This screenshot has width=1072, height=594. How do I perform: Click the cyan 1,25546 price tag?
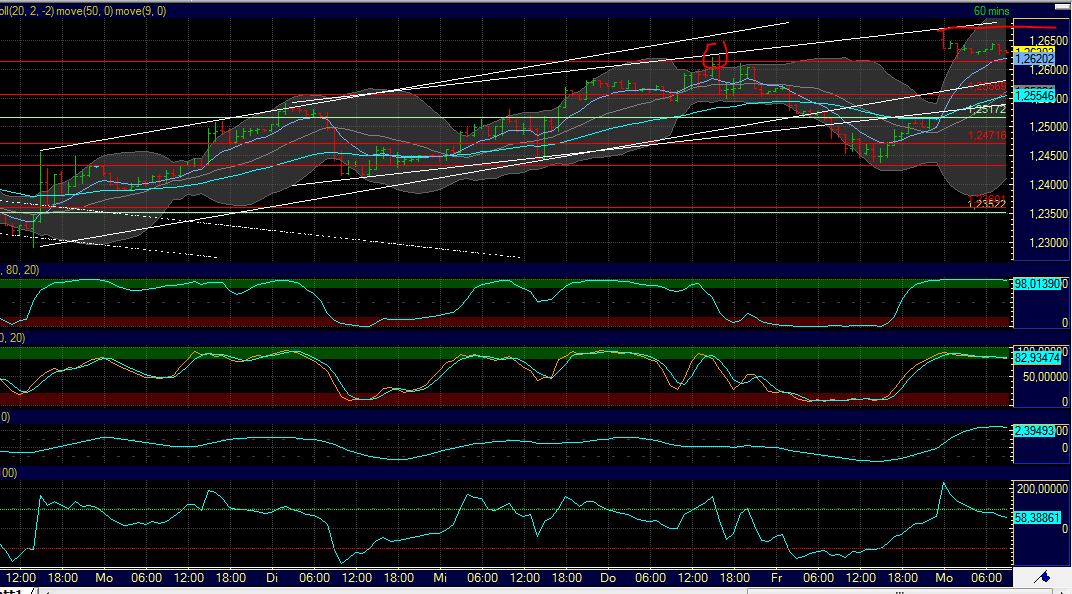click(1034, 96)
